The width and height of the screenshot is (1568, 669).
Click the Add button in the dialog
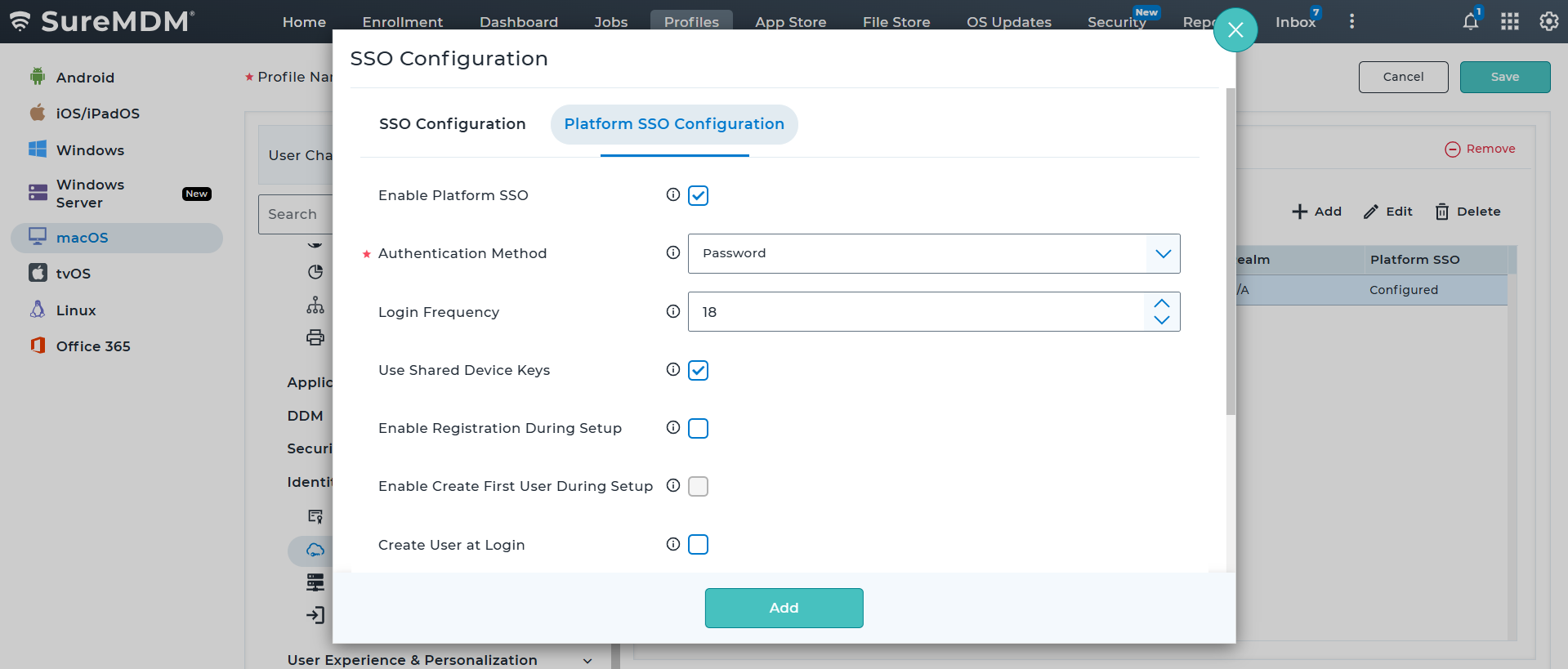click(784, 608)
